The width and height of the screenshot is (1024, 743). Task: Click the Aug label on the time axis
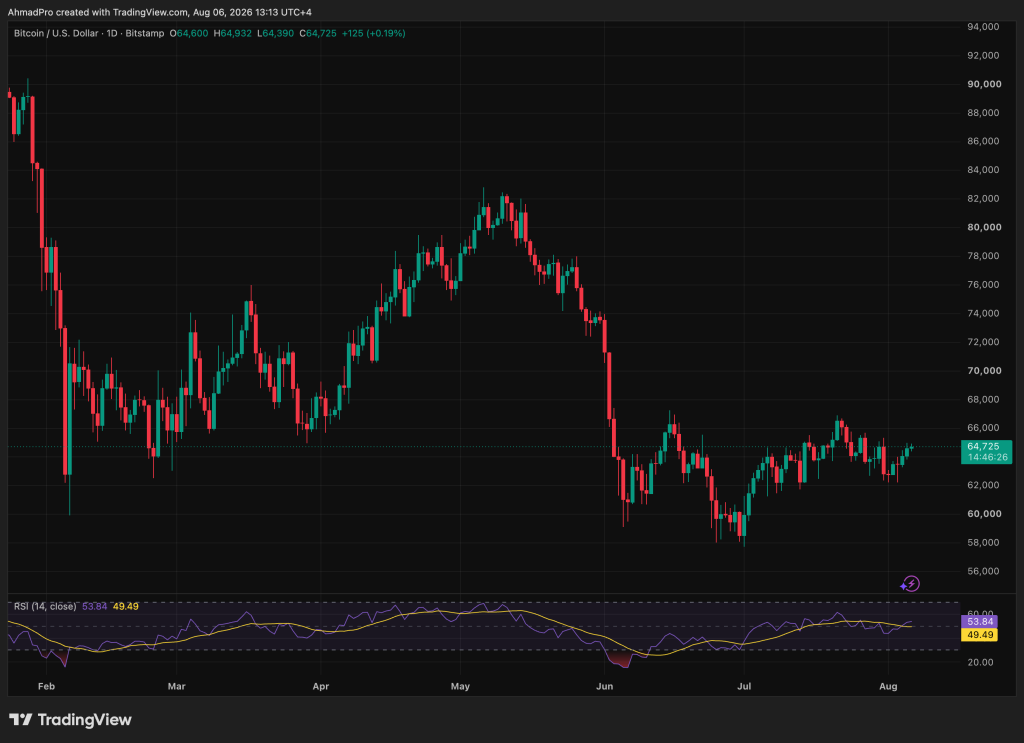pyautogui.click(x=888, y=686)
